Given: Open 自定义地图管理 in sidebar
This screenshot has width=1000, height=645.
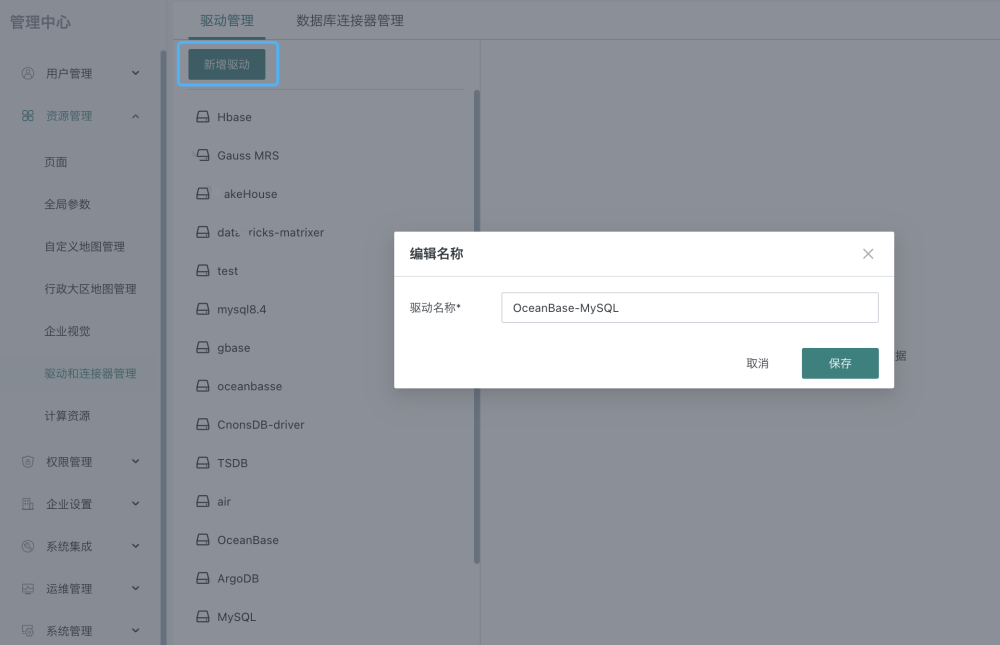Looking at the screenshot, I should pyautogui.click(x=84, y=246).
